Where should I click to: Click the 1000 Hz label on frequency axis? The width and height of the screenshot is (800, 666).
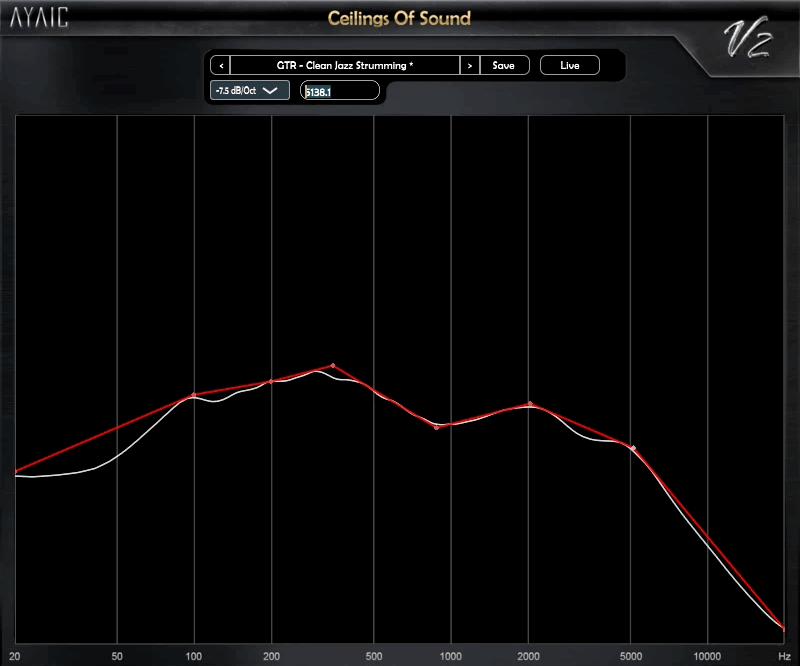tap(451, 655)
